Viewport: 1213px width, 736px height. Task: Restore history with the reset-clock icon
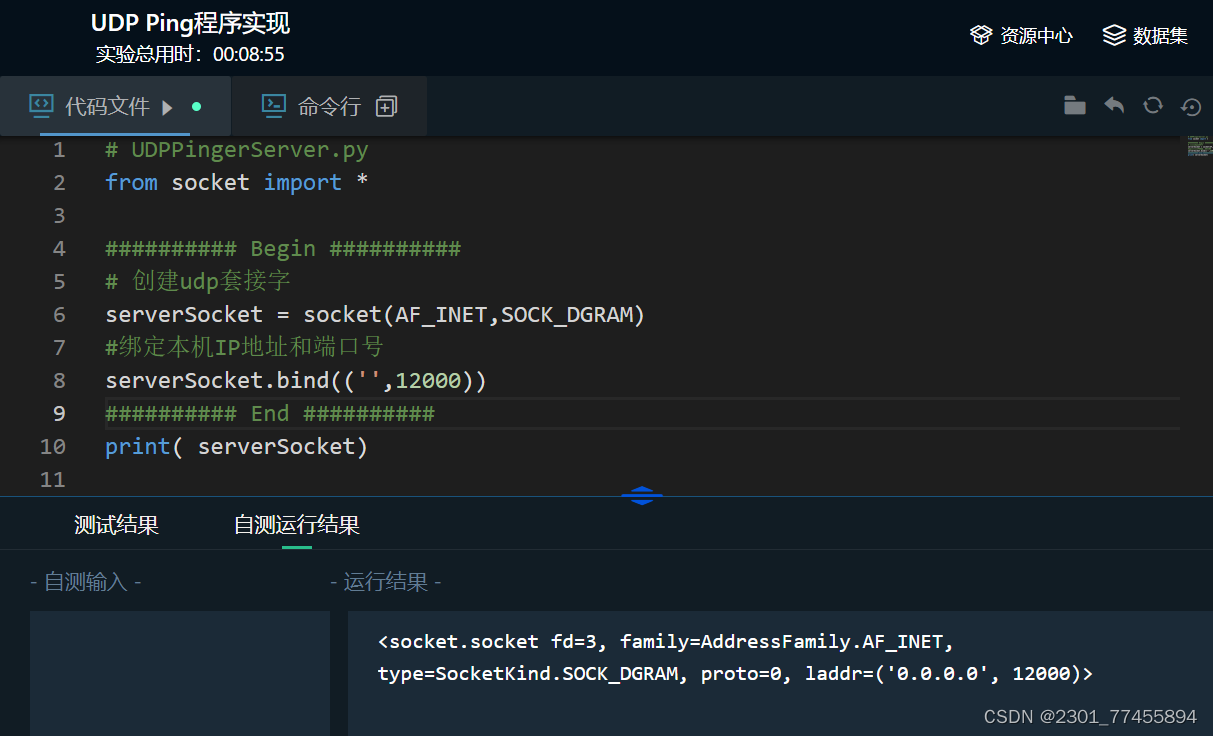(x=1190, y=106)
